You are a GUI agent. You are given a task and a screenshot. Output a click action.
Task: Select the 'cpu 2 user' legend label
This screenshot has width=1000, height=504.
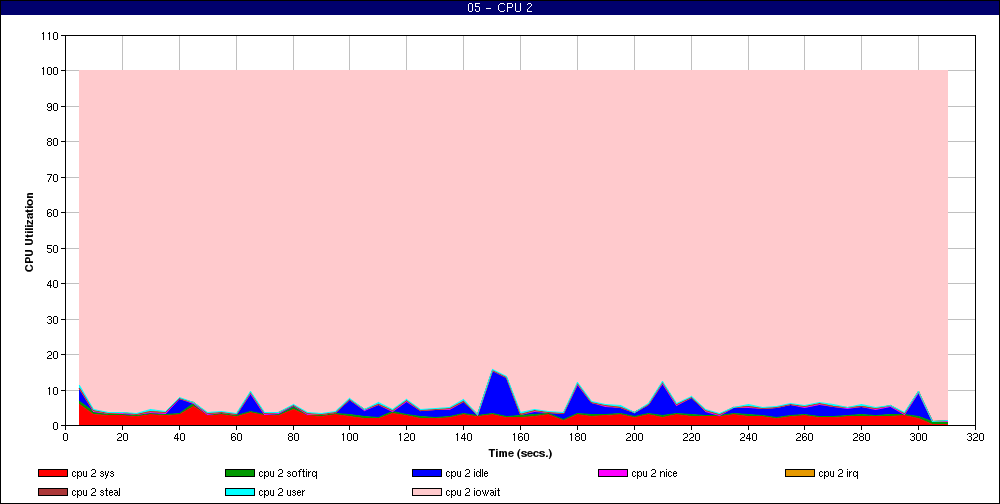pyautogui.click(x=282, y=492)
